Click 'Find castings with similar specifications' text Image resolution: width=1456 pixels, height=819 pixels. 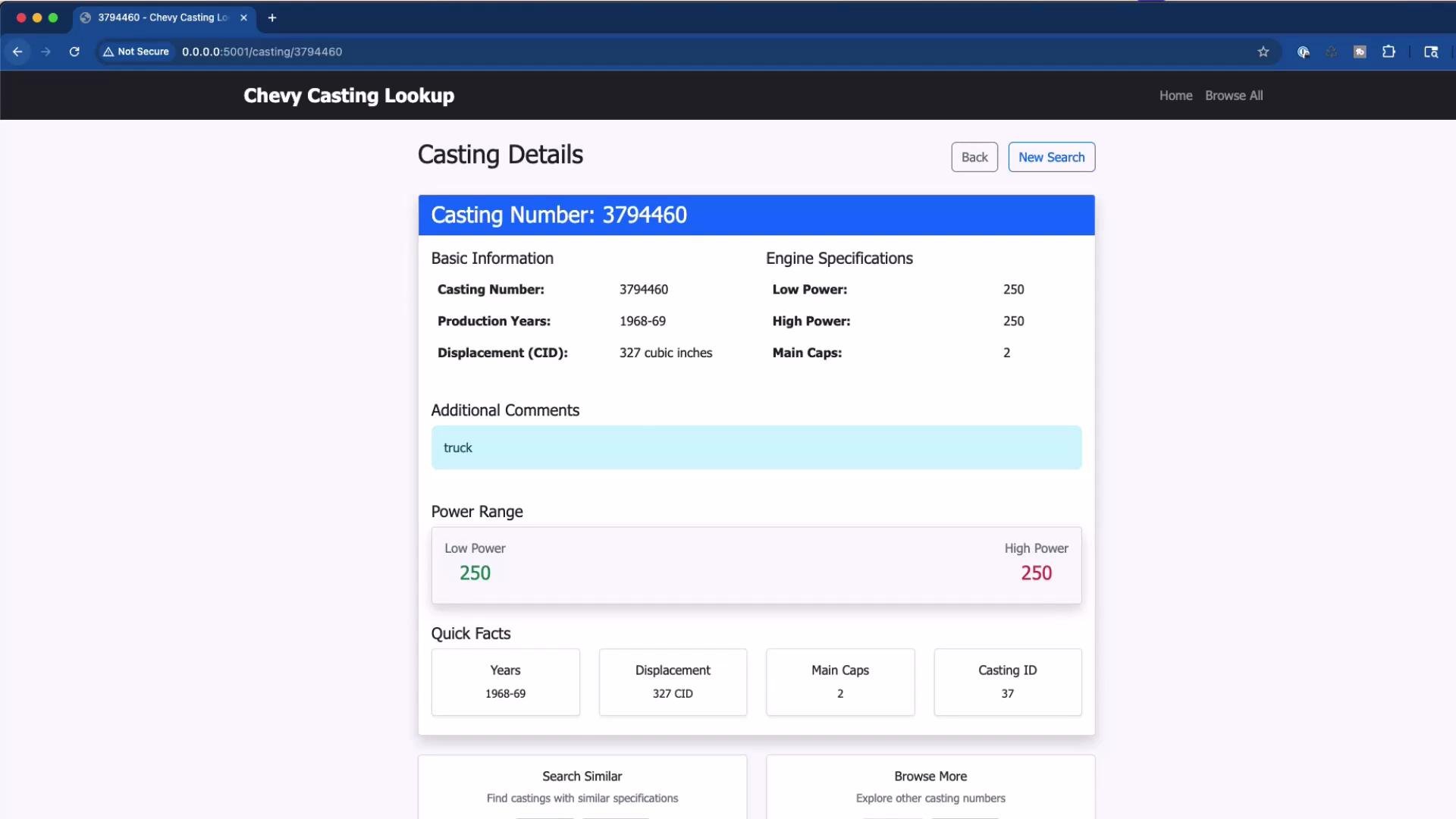point(582,799)
